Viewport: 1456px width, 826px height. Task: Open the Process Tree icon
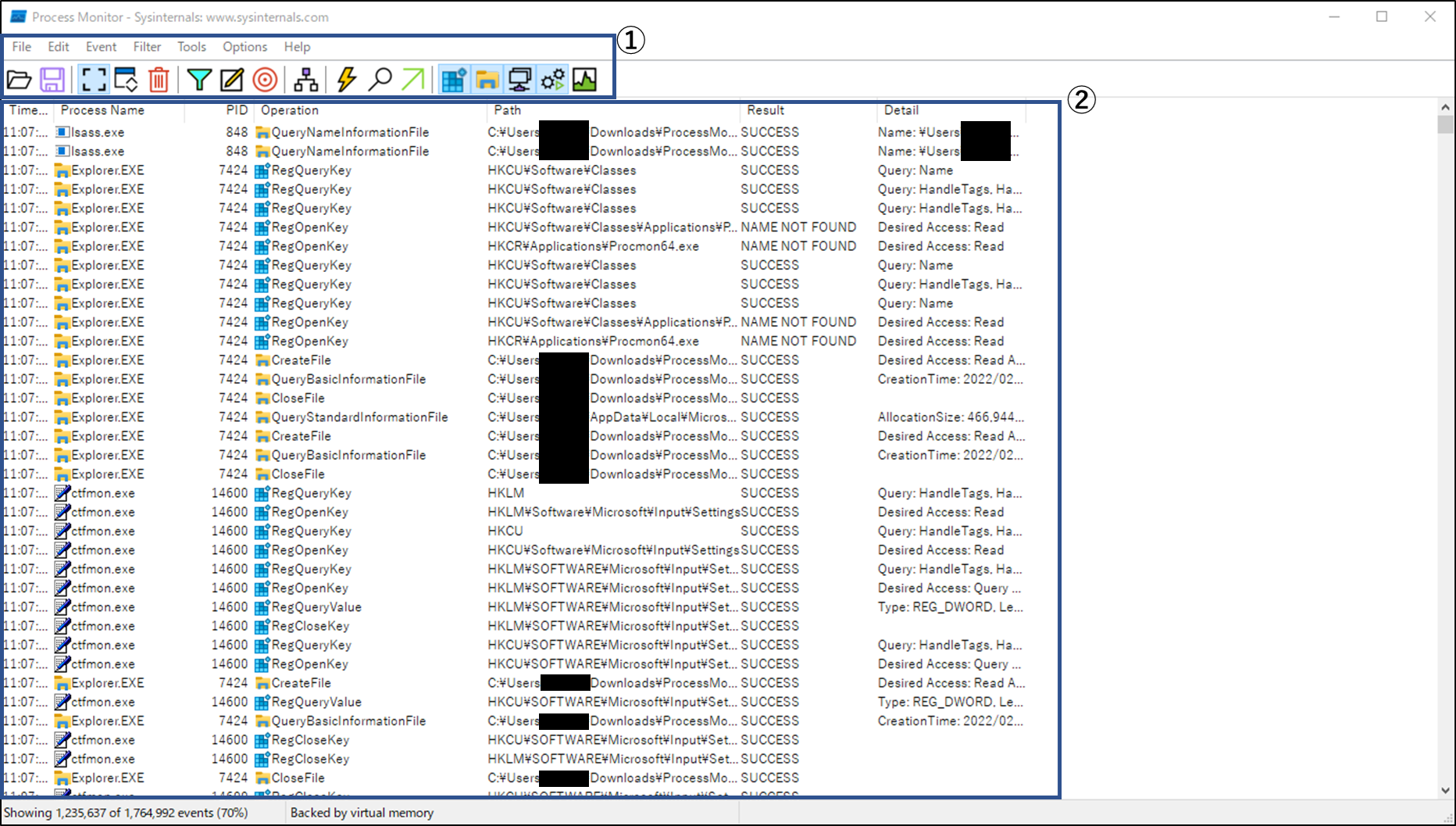tap(305, 80)
